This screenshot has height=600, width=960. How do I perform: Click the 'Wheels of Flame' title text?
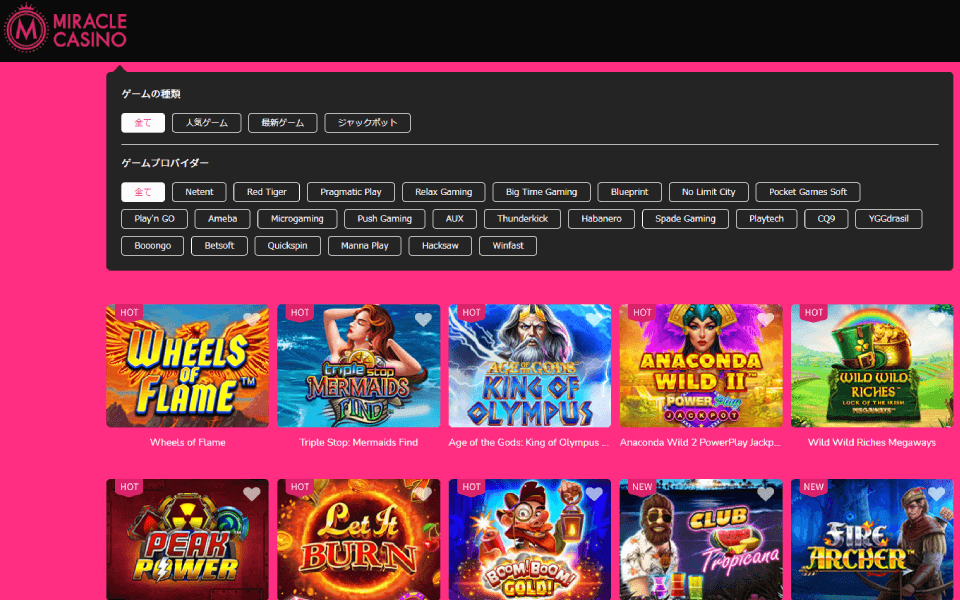[x=187, y=442]
